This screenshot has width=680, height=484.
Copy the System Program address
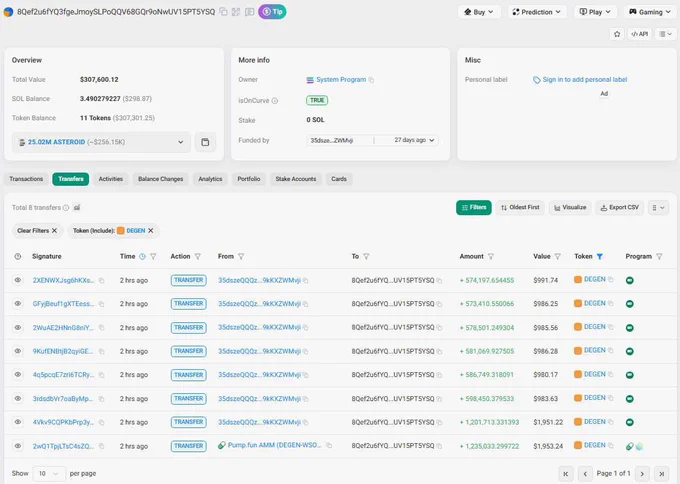point(371,80)
